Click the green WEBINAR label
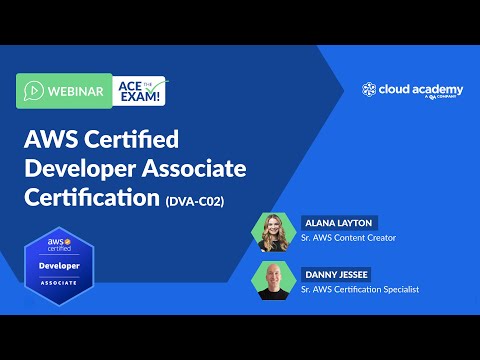480x360 pixels. pyautogui.click(x=64, y=91)
